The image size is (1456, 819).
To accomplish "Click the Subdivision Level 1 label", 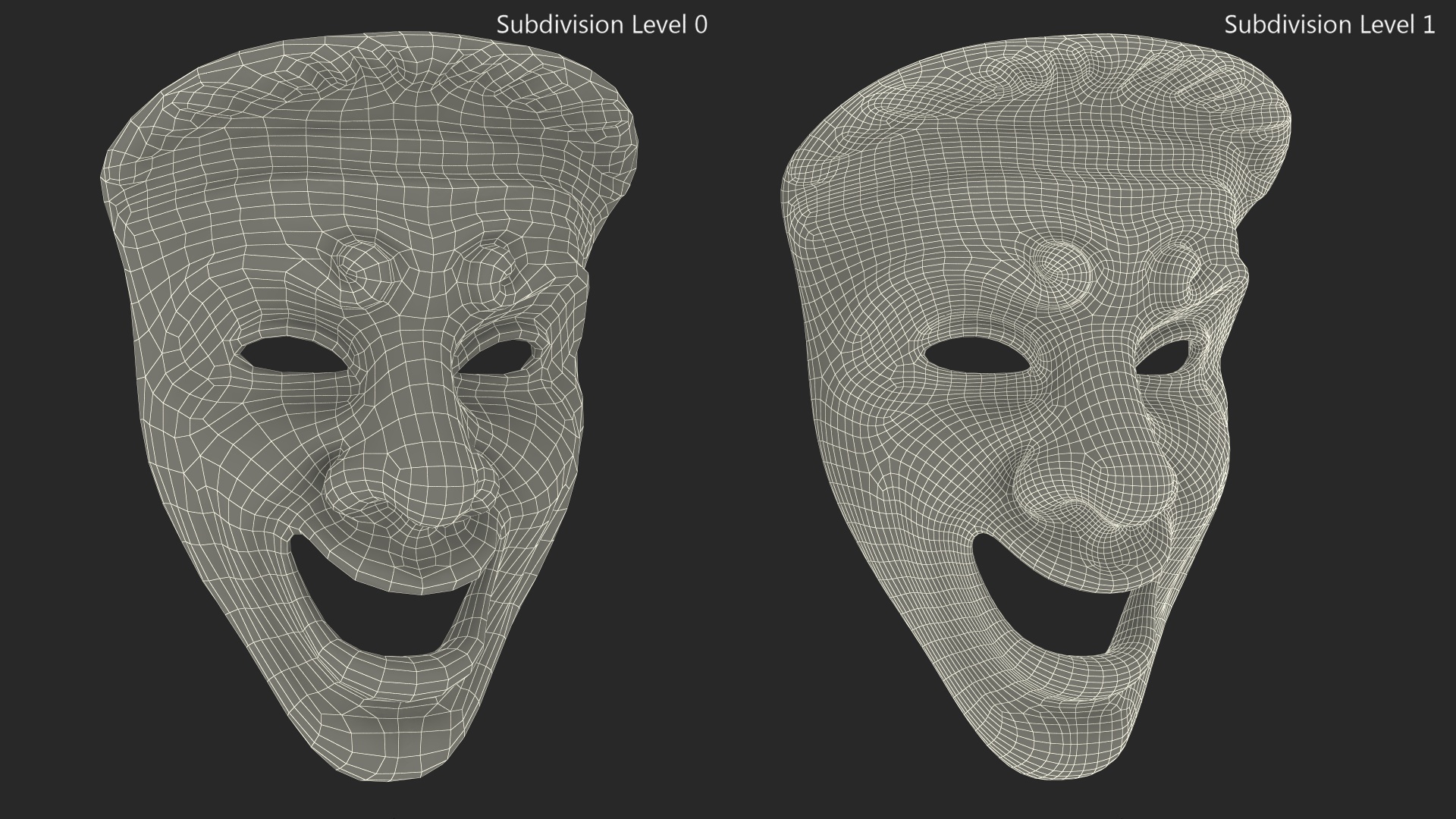I will coord(1329,24).
